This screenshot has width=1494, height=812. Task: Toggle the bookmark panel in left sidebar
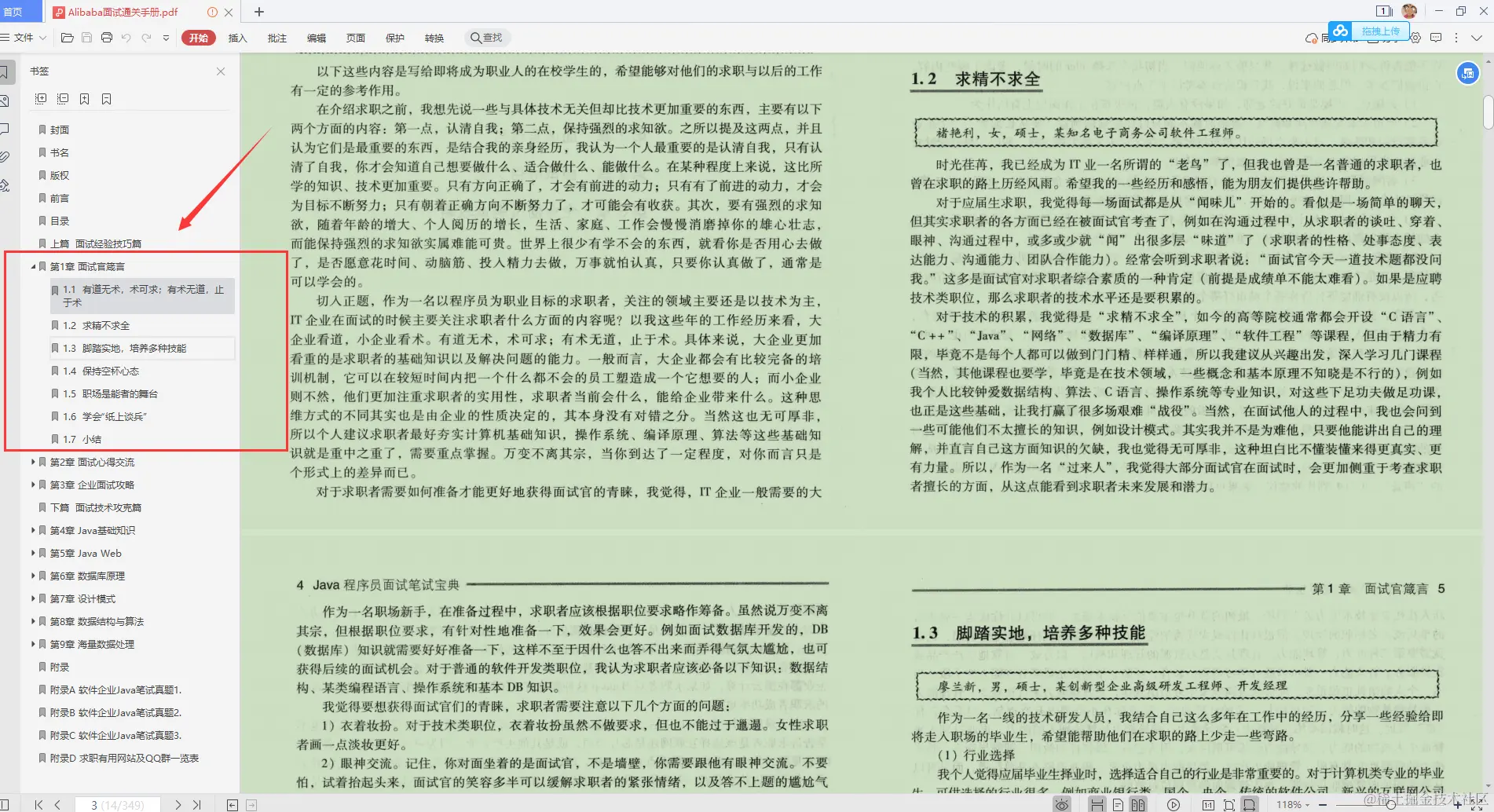(7, 71)
